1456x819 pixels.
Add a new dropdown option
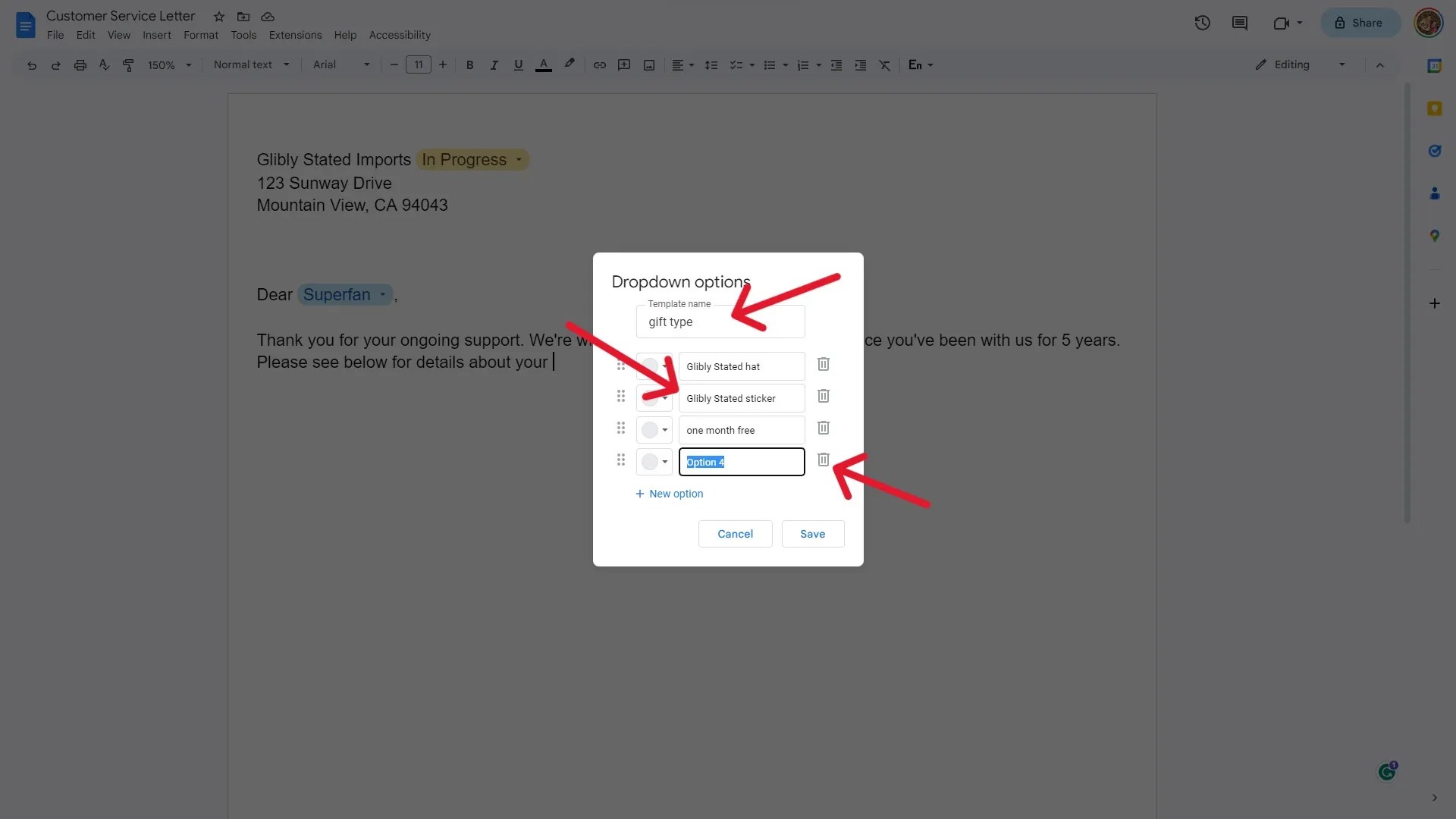(x=669, y=494)
